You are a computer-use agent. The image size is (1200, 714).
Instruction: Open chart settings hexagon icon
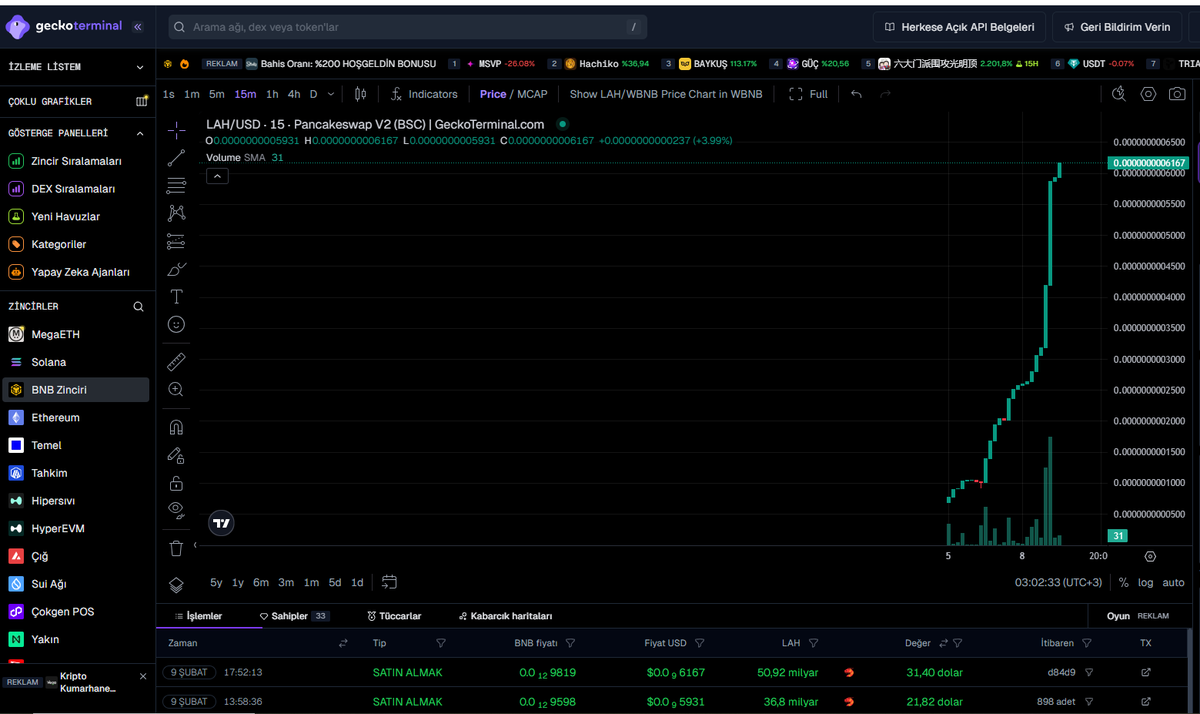tap(1148, 94)
